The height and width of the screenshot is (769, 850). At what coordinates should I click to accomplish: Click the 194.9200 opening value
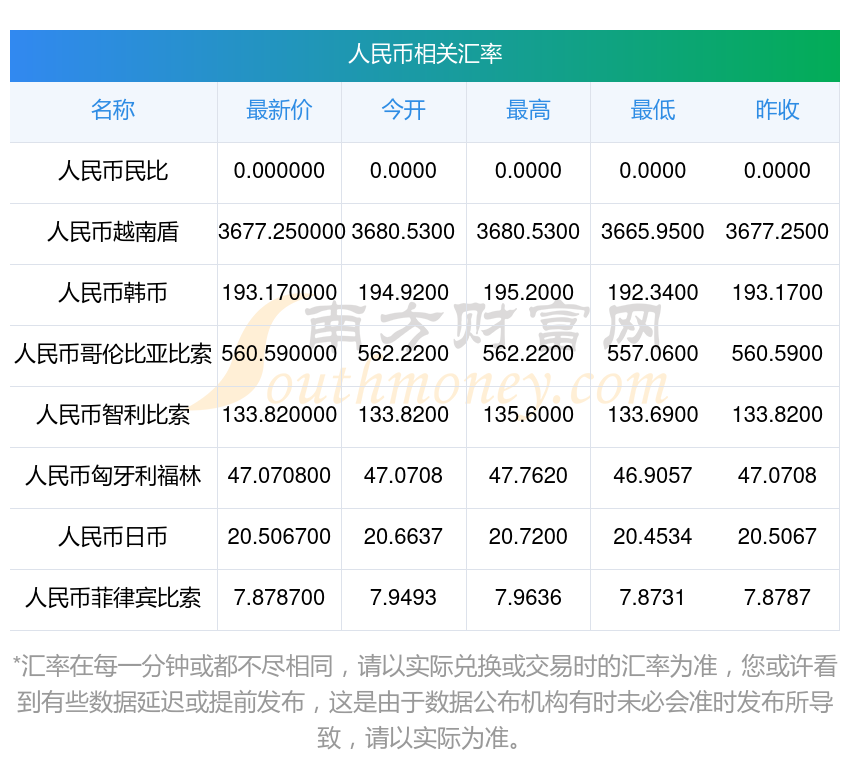403,293
